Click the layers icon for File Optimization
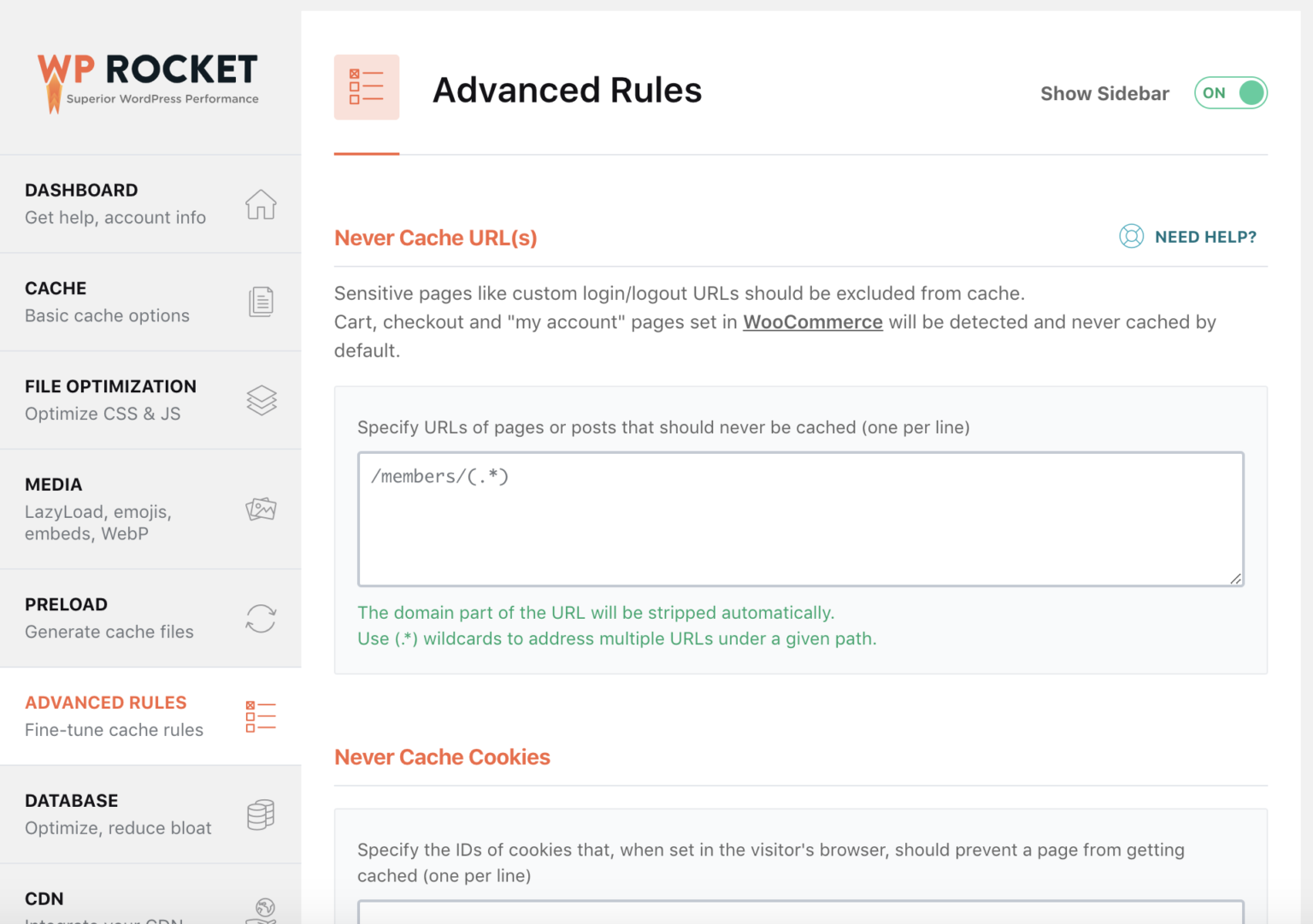 tap(261, 400)
